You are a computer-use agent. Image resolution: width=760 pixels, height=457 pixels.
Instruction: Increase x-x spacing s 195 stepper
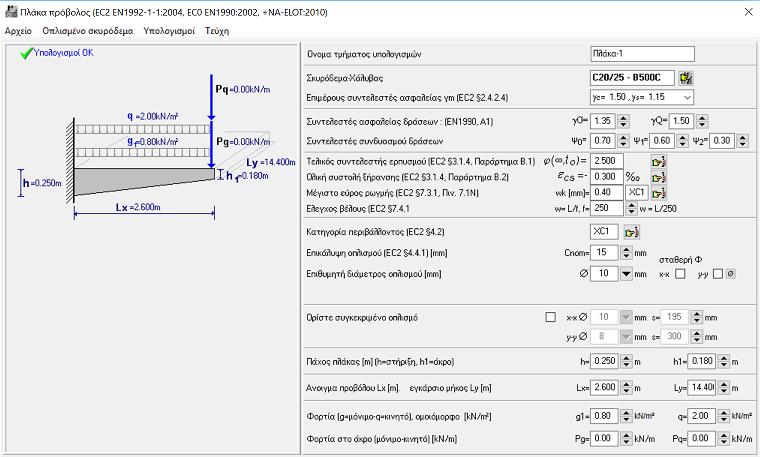697,314
